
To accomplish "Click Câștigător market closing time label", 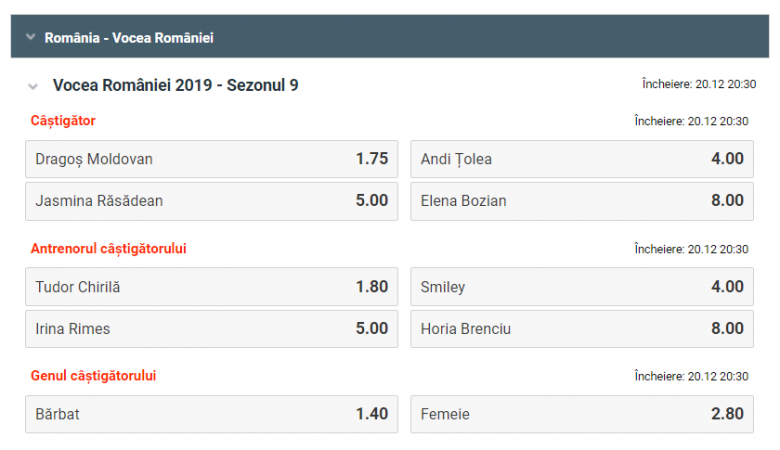I will click(691, 121).
